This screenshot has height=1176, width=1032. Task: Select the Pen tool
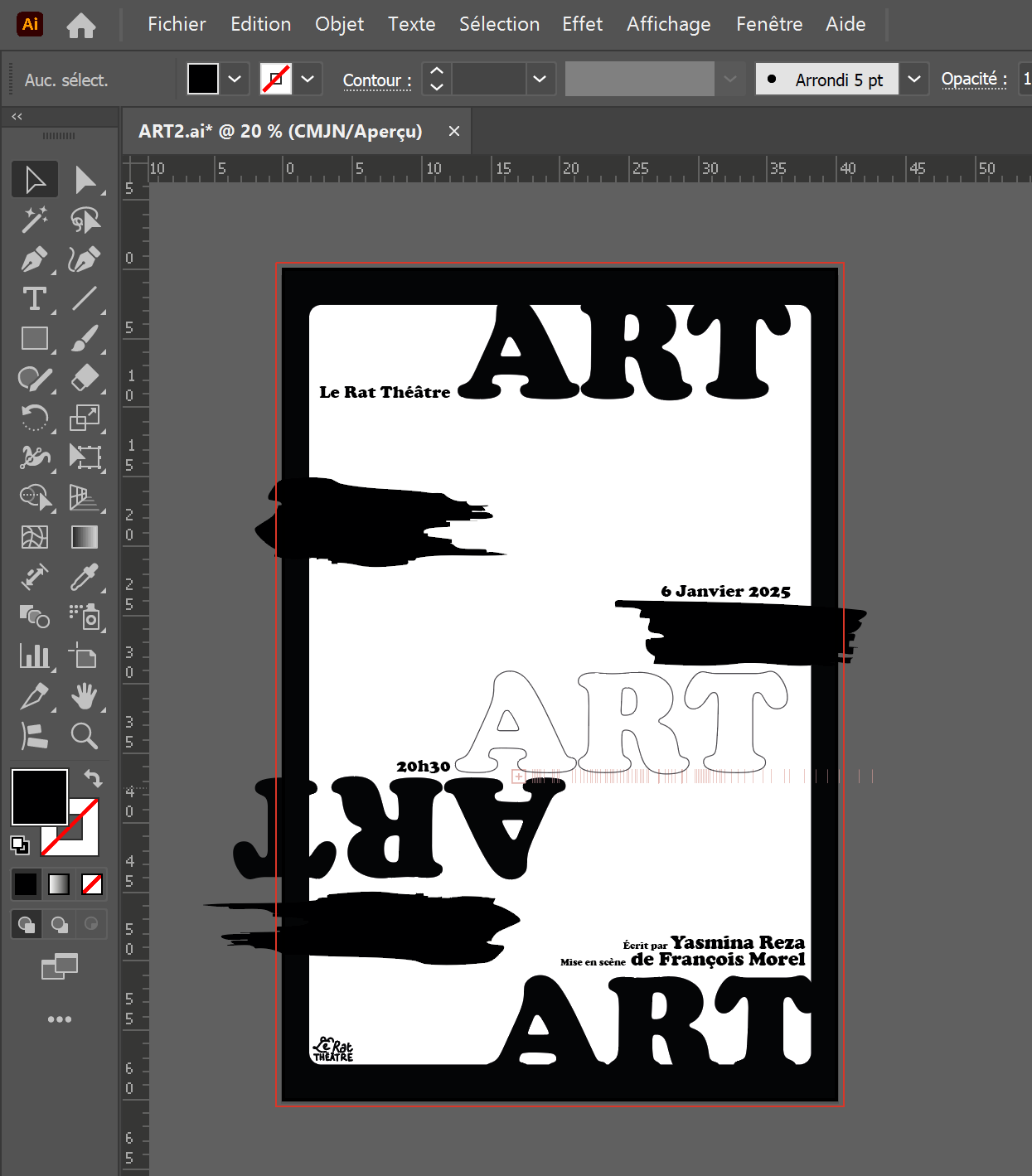pos(34,259)
